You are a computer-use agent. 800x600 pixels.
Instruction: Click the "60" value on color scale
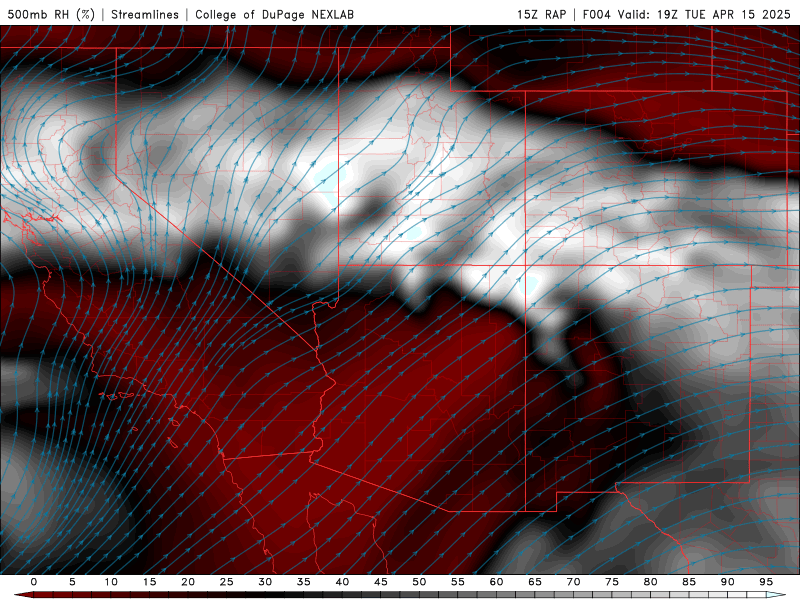click(x=496, y=582)
